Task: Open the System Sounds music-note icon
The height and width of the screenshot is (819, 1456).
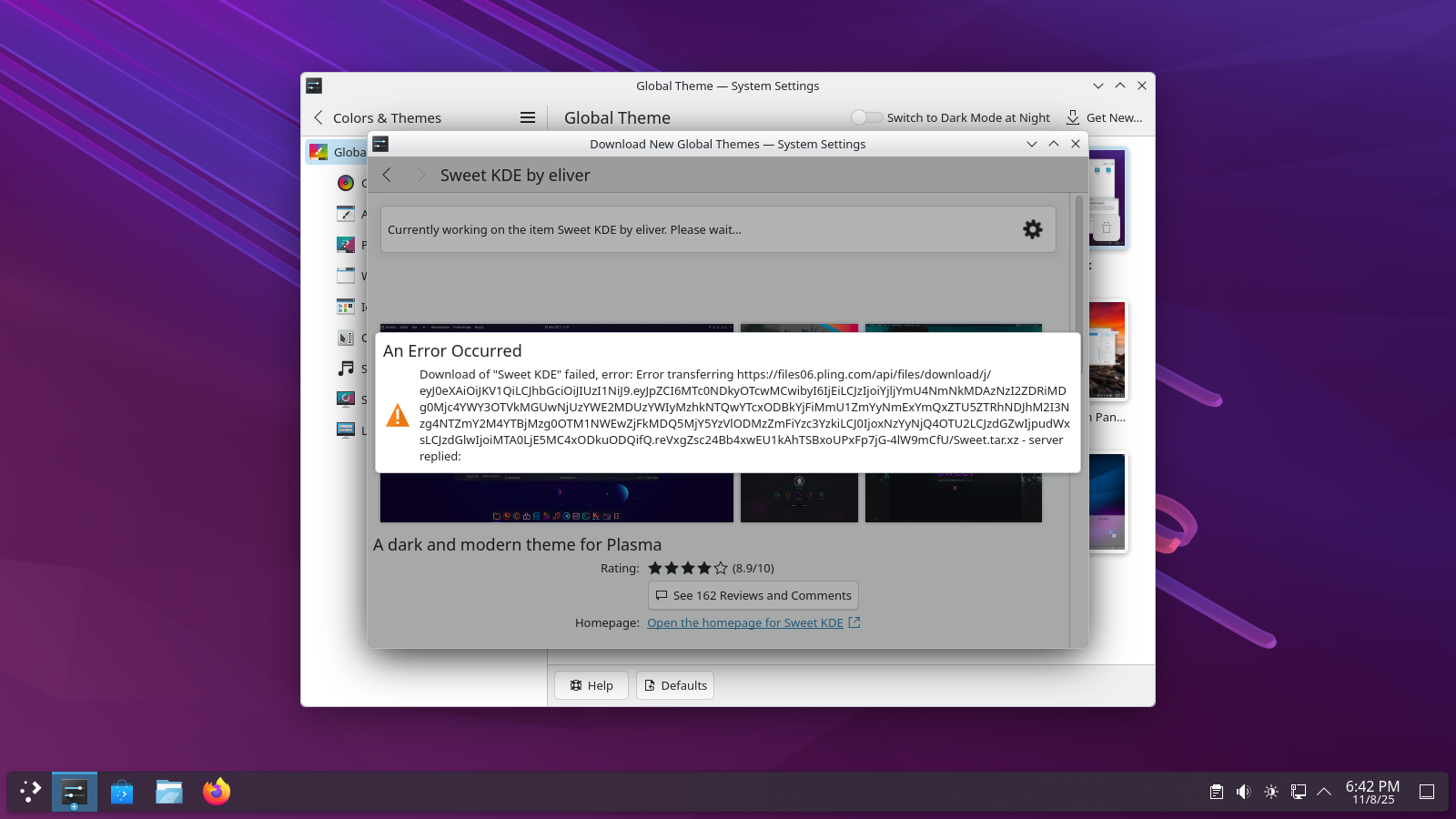Action: tap(346, 369)
